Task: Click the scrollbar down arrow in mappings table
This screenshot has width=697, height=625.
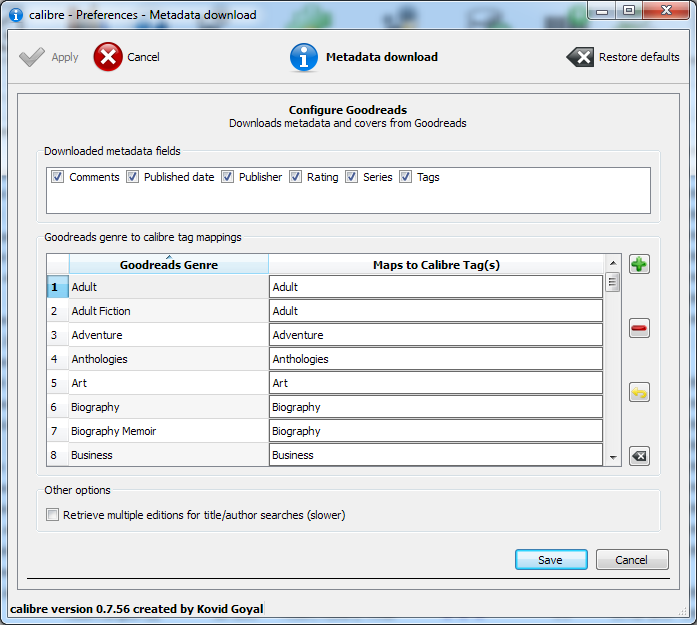Action: [x=613, y=457]
